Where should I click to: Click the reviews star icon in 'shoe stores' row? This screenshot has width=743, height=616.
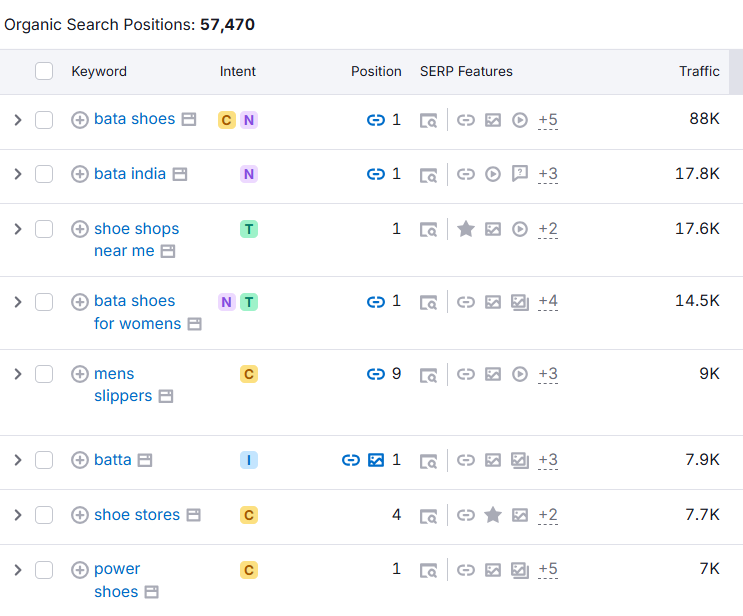493,515
